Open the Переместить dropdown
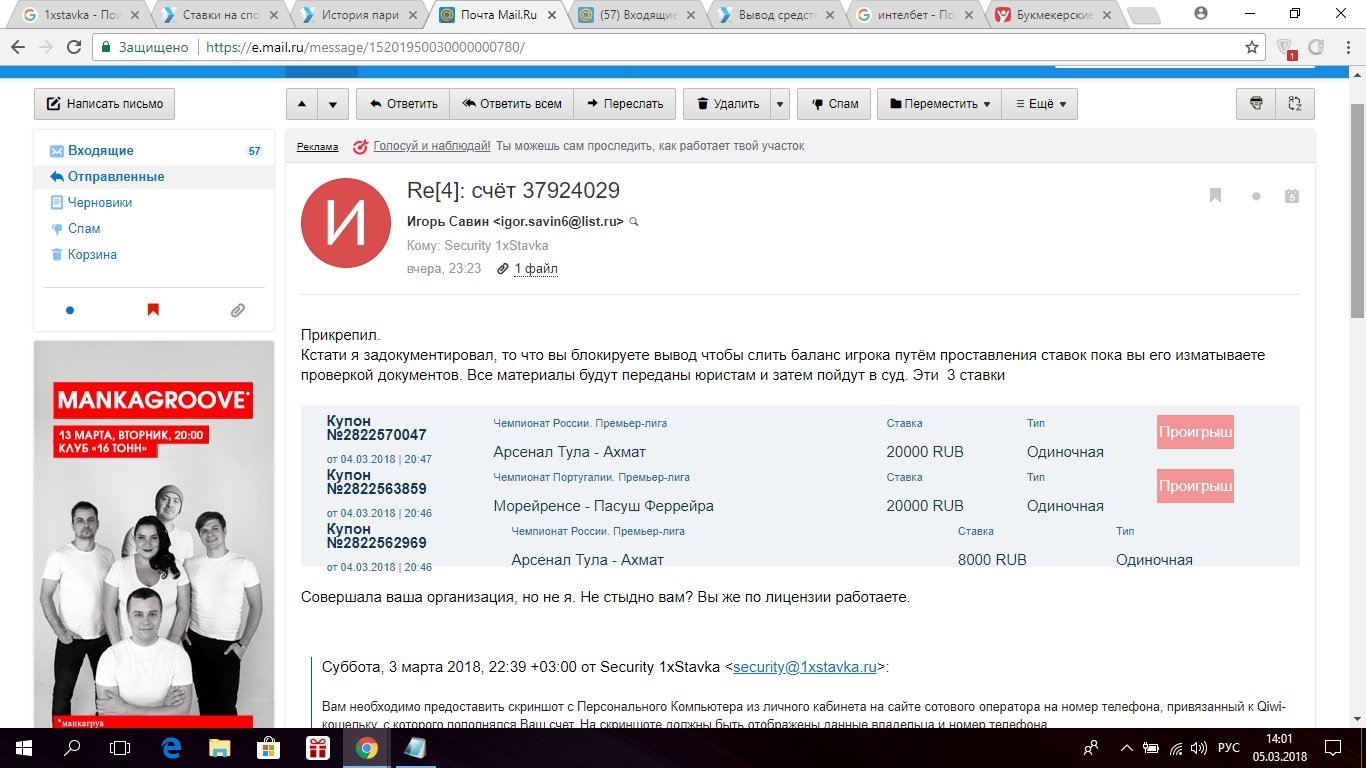The image size is (1366, 768). point(939,104)
